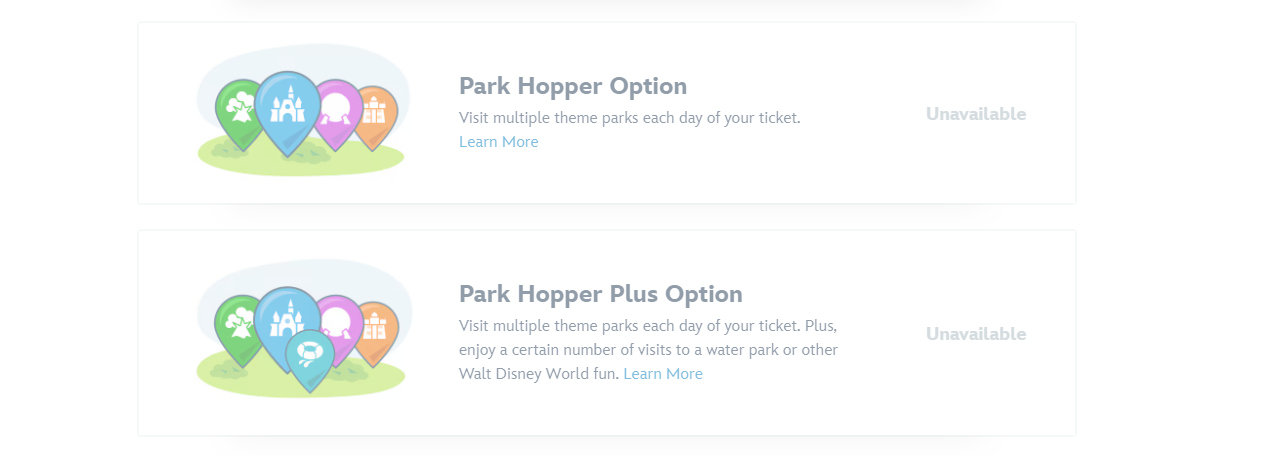1270x456 pixels.
Task: Click blue castle pin in Park Hopper Option
Action: click(x=287, y=106)
